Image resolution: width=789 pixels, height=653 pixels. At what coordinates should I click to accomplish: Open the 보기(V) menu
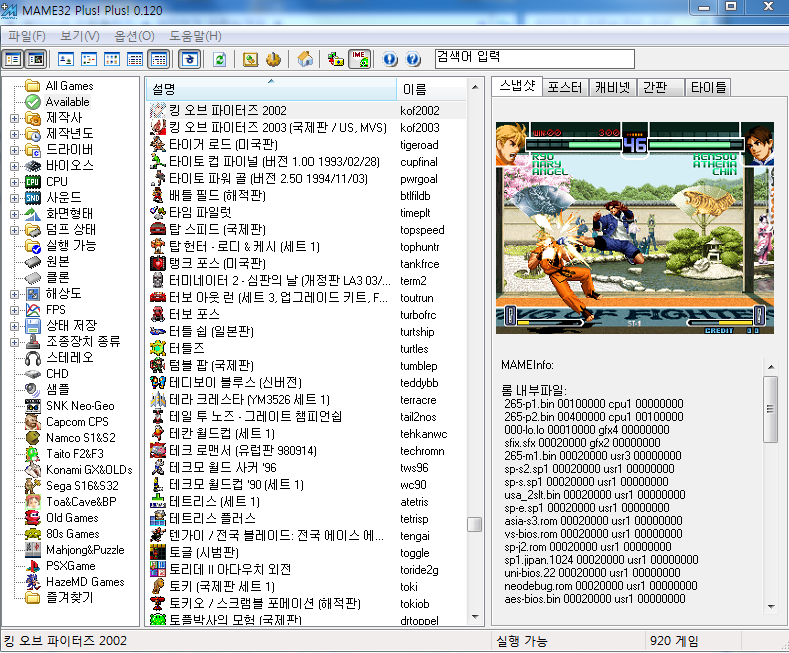click(x=80, y=36)
